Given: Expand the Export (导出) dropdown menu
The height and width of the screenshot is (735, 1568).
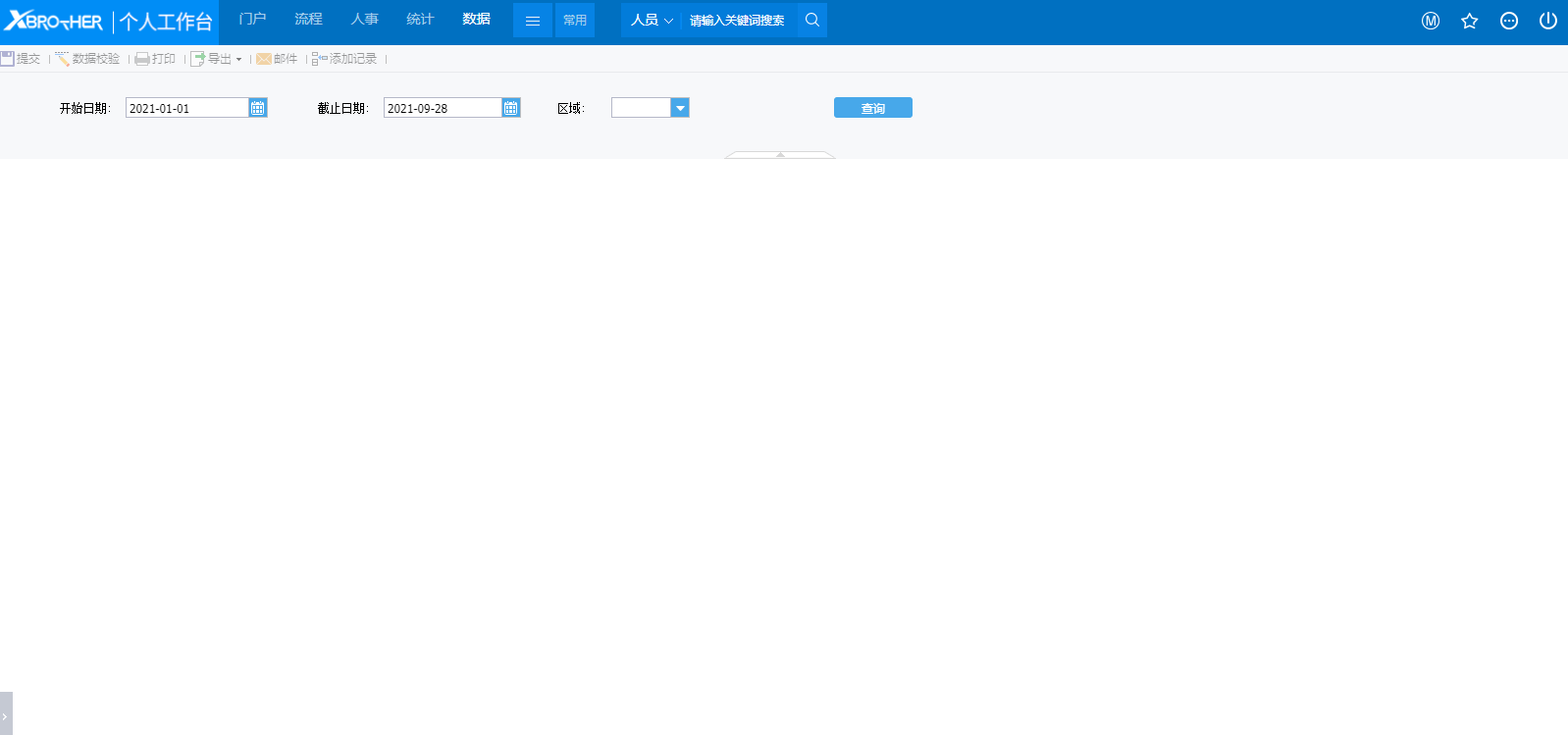Looking at the screenshot, I should [x=238, y=59].
